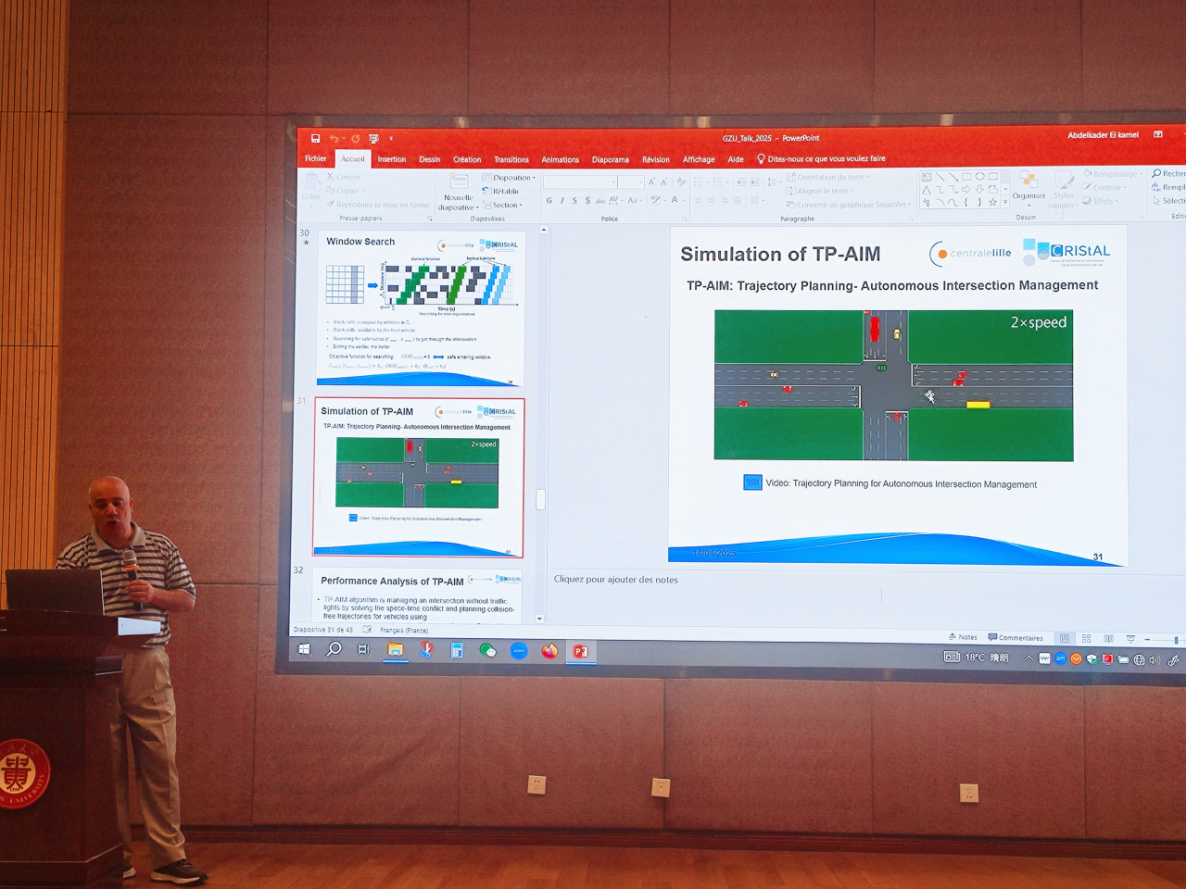Launch Firefox from the taskbar
The height and width of the screenshot is (889, 1186).
(x=549, y=651)
